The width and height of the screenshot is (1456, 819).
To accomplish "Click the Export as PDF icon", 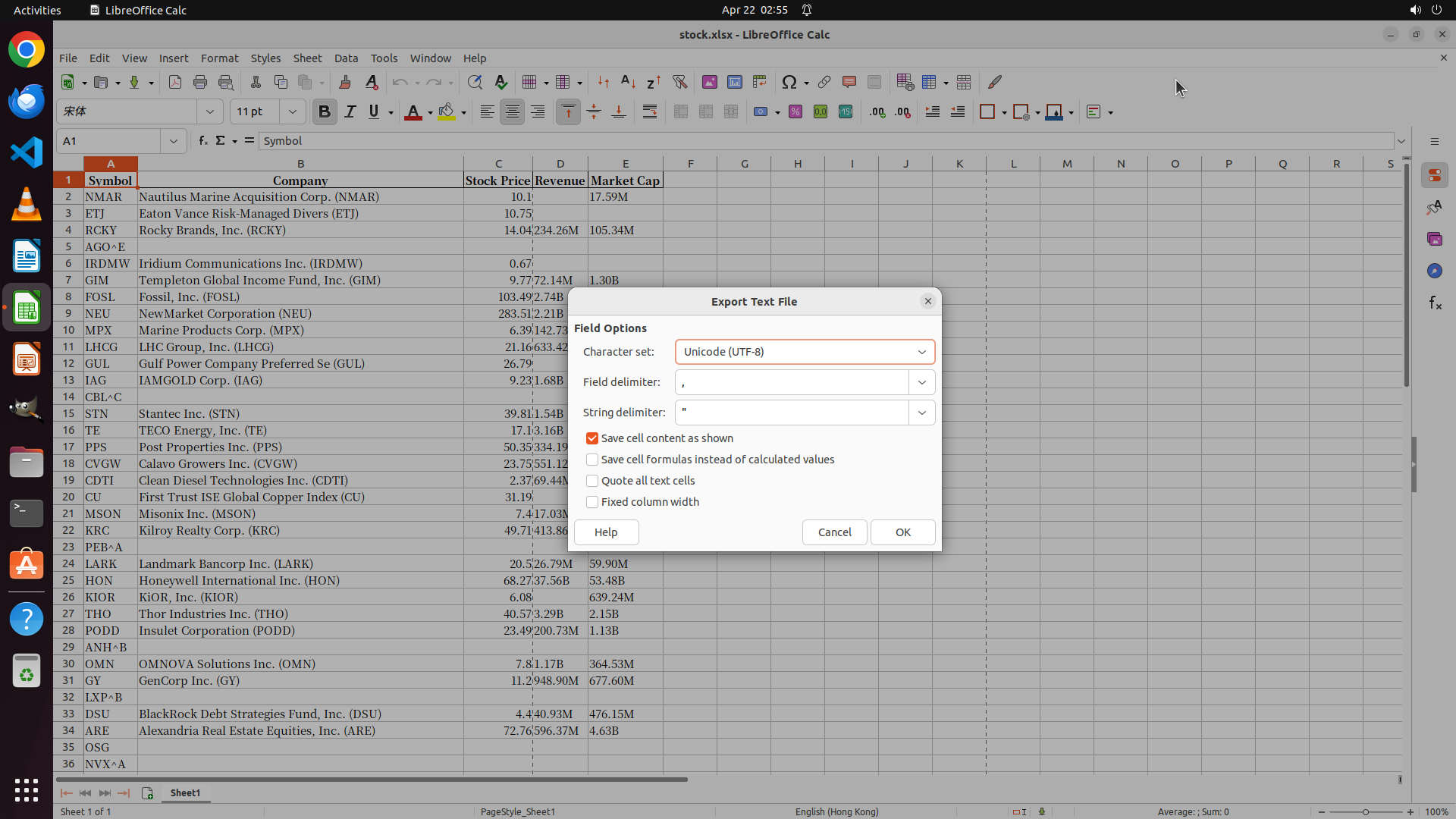I will [x=175, y=82].
